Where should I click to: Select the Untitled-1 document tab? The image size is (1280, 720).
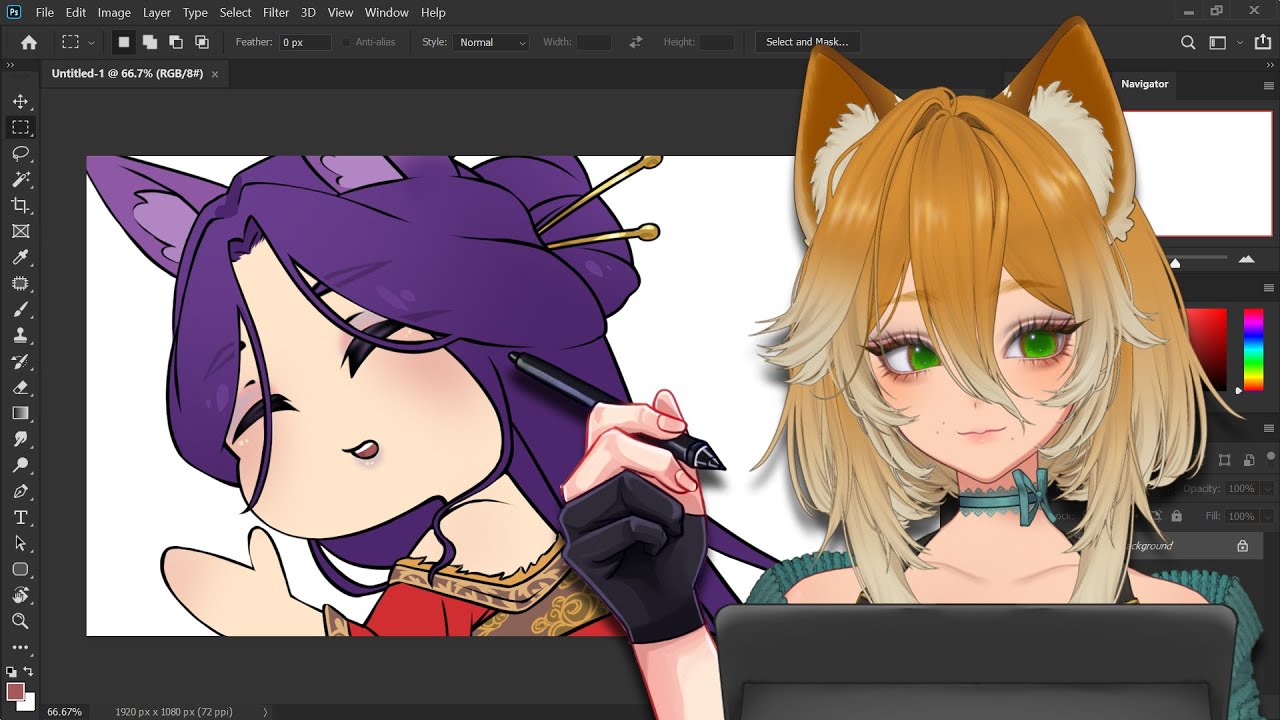pos(127,74)
